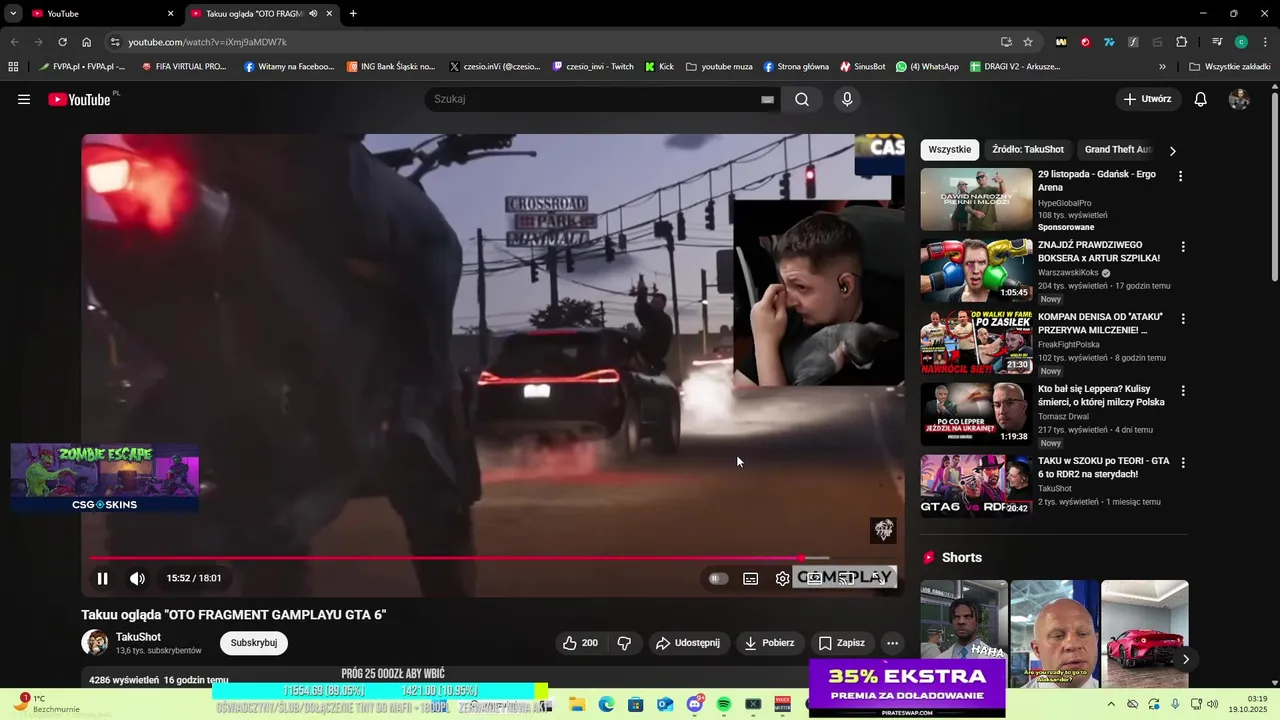This screenshot has width=1280, height=720.
Task: Click the Utwórz create button
Action: (x=1147, y=99)
